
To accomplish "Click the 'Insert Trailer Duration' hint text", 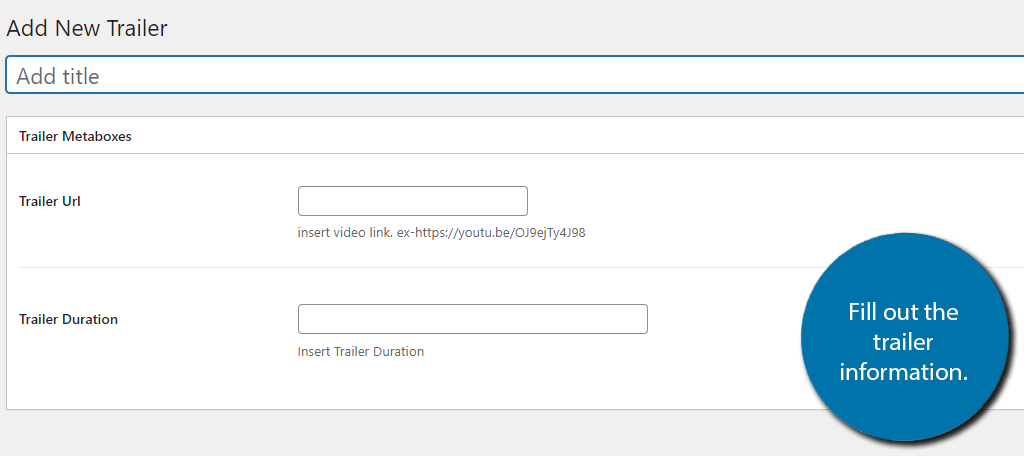I will (361, 351).
